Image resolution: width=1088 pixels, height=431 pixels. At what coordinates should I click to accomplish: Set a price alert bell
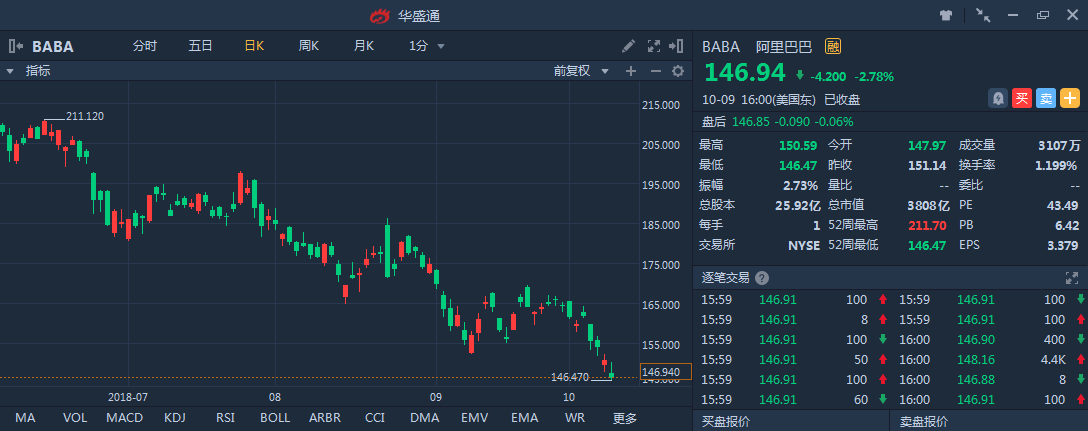click(x=998, y=99)
